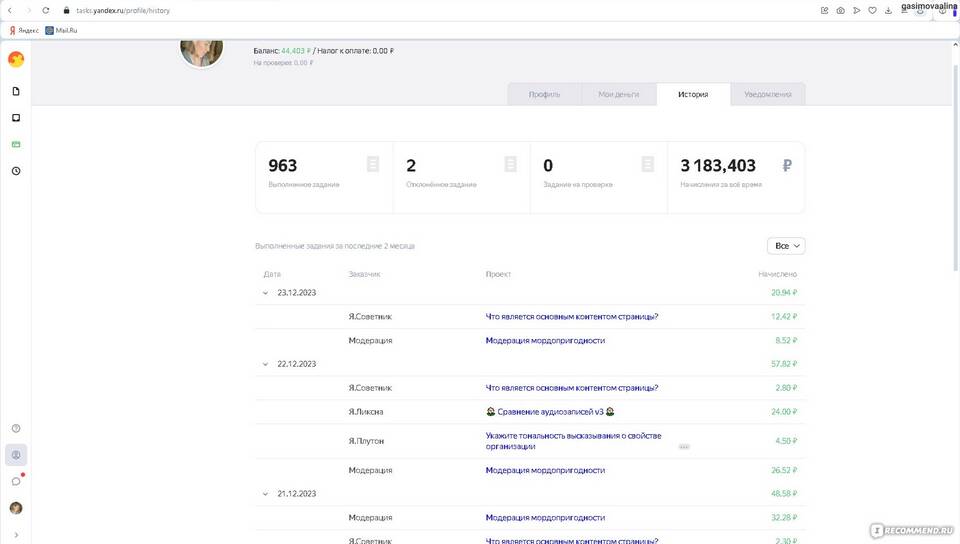Viewport: 960px width, 544px height.
Task: Click the 963 completed tasks card icon
Action: (x=373, y=164)
